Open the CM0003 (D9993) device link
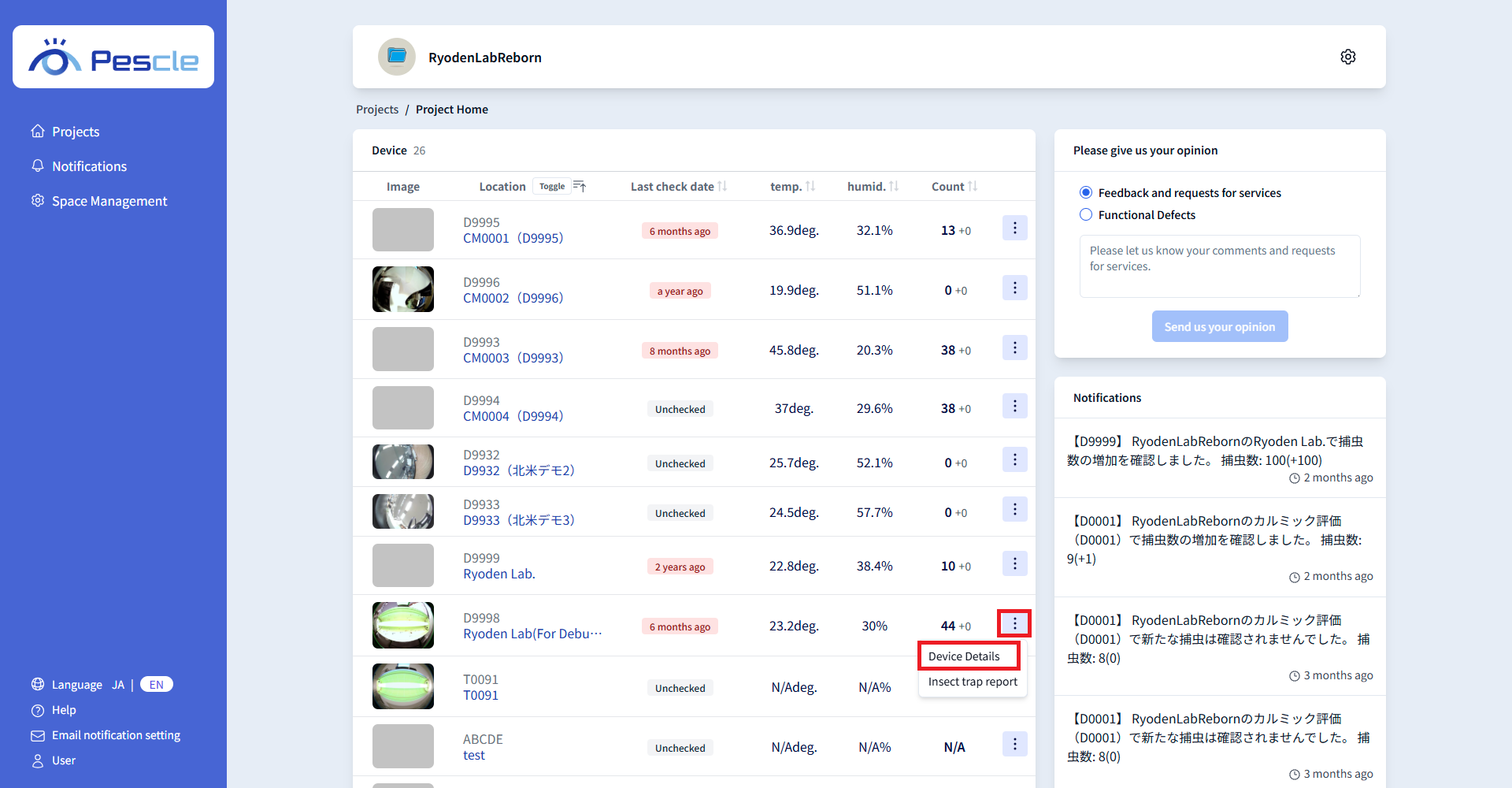Screen dimensions: 1512x788 (513, 358)
